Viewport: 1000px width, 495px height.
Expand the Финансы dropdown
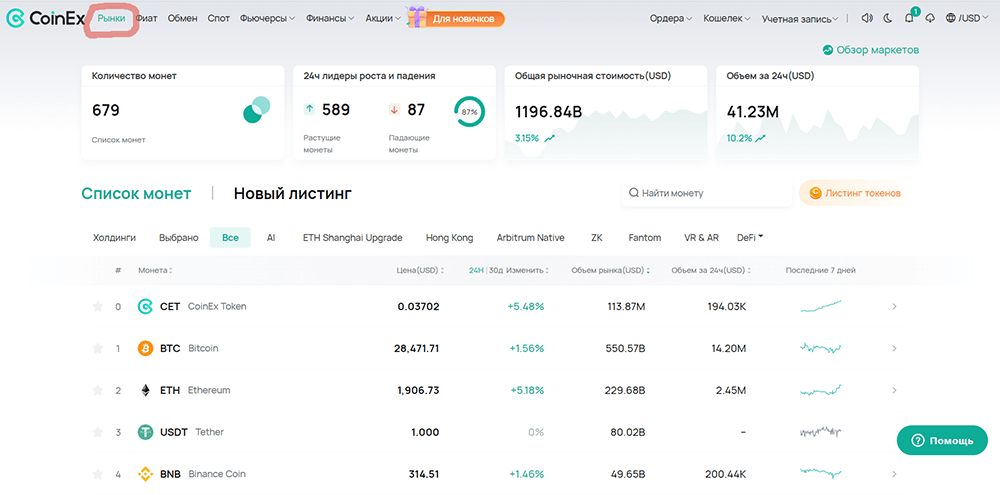(x=330, y=18)
